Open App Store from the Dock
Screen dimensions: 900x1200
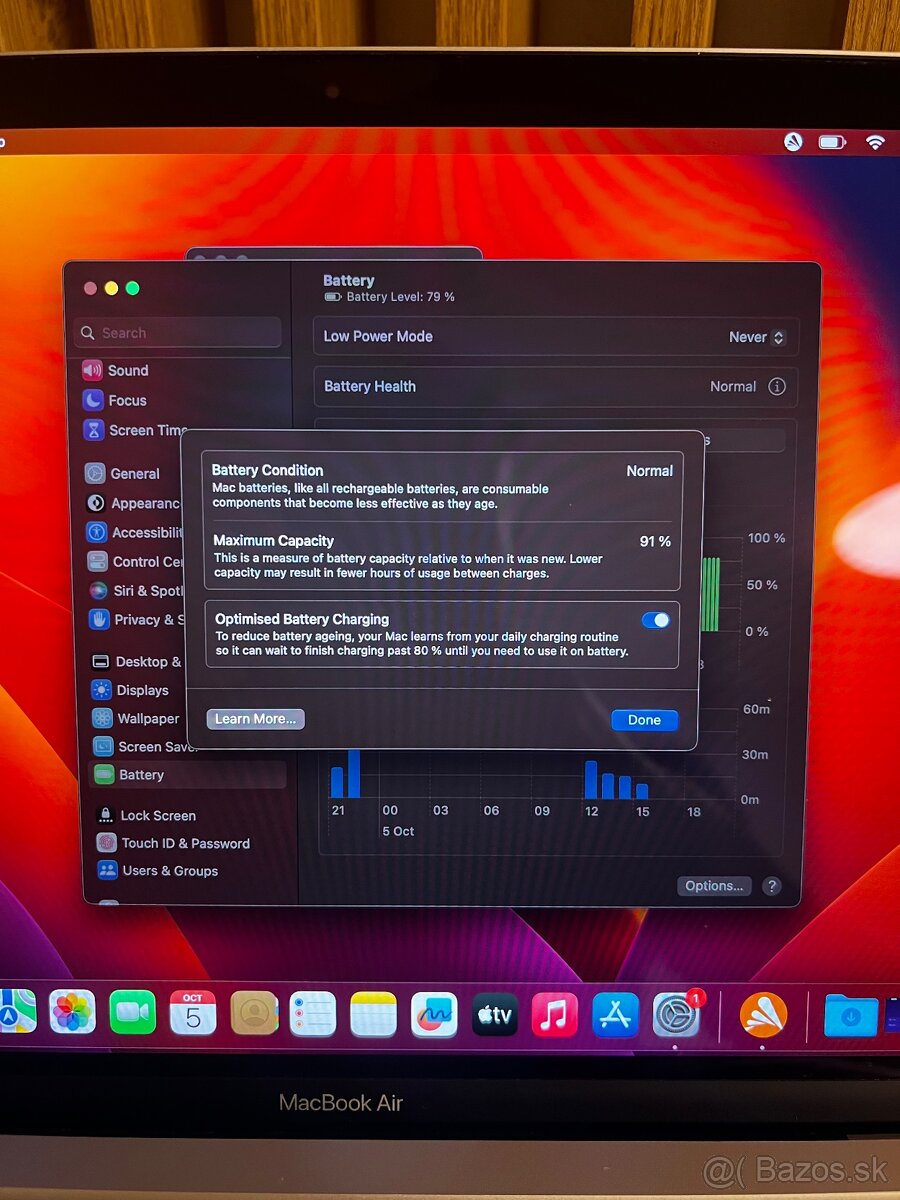(615, 1015)
